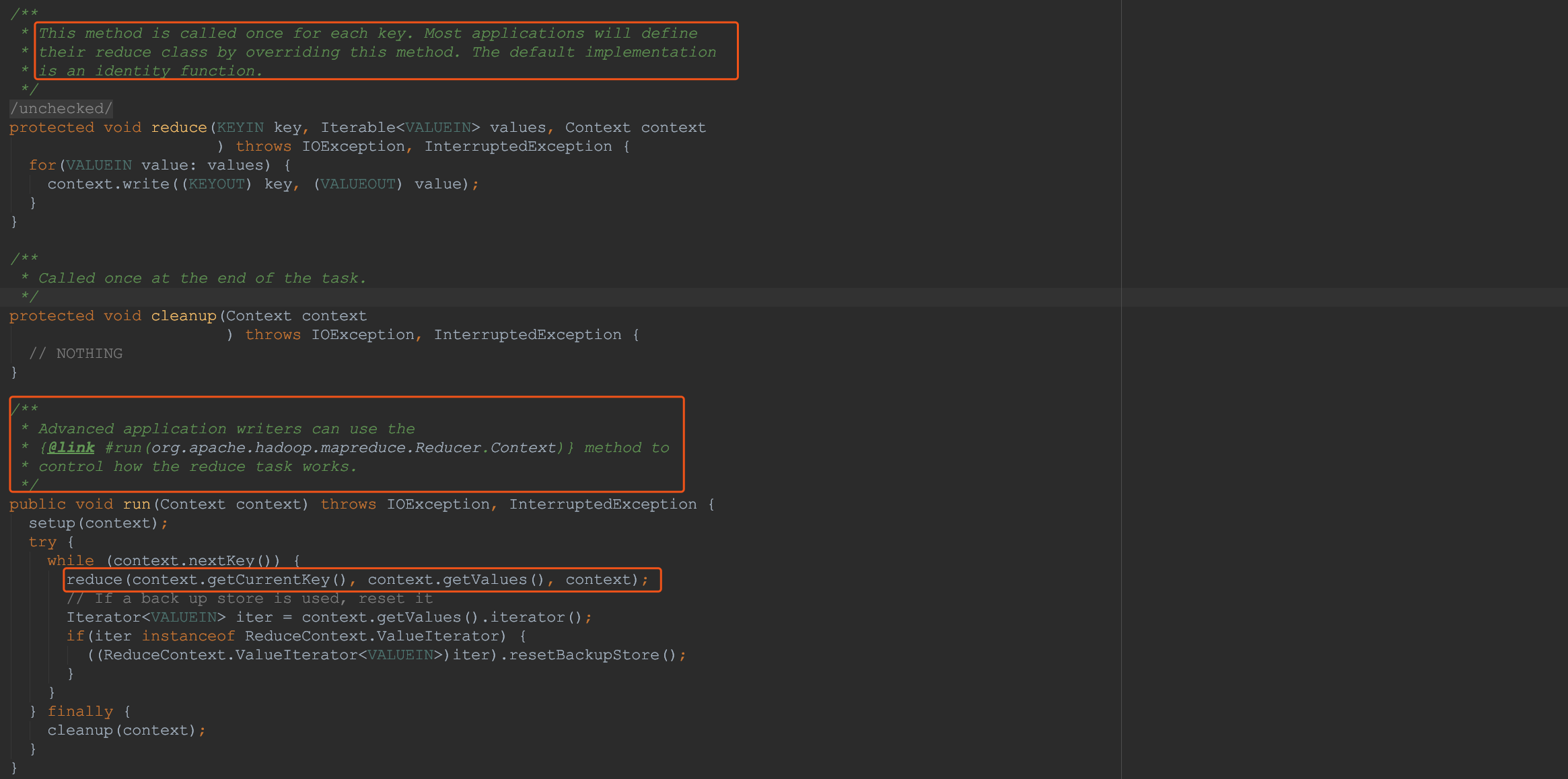Click 'Called once at the end' comment

pos(203,278)
